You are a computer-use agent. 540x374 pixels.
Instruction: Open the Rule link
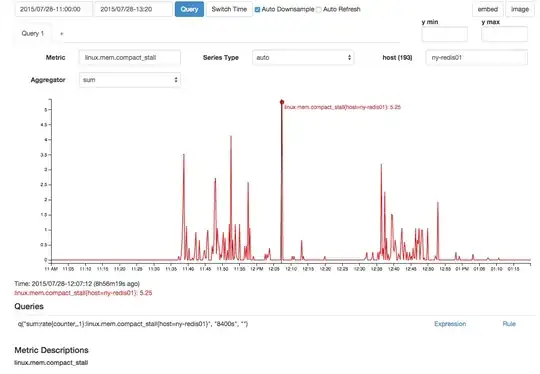[x=509, y=324]
